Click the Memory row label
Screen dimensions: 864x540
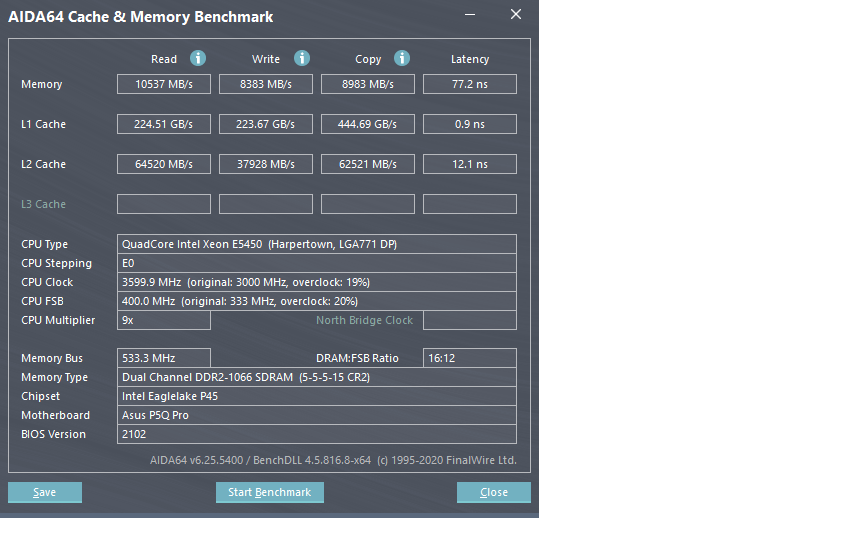coord(41,84)
